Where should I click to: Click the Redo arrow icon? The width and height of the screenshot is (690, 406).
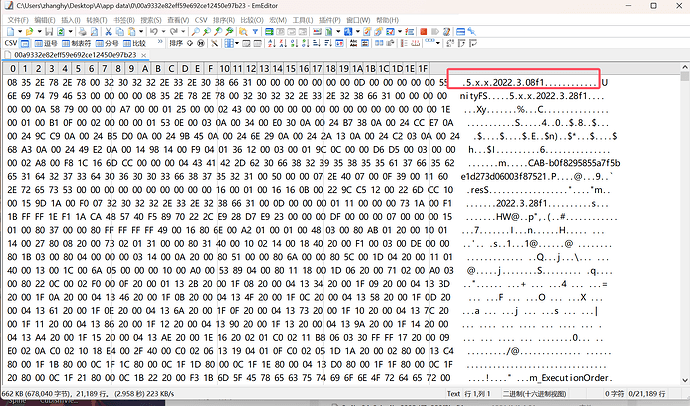click(x=173, y=32)
